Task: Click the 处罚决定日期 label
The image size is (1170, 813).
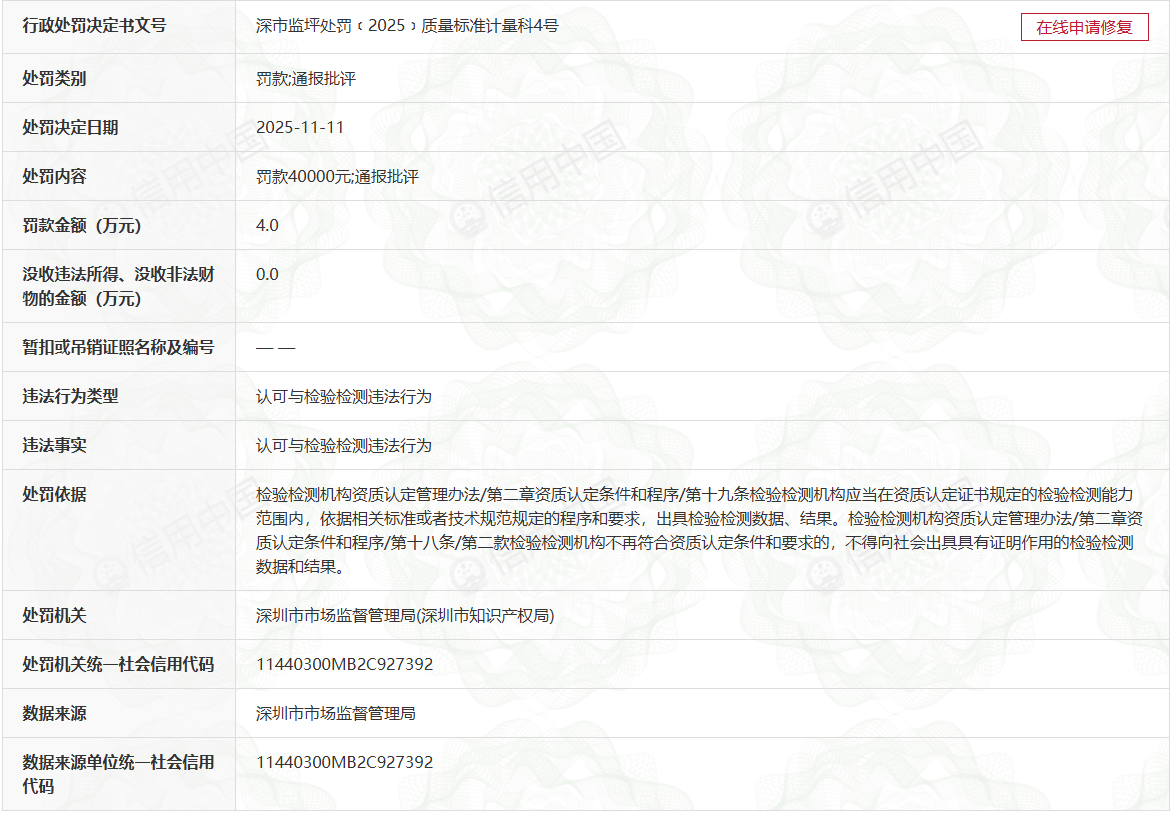Action: [70, 127]
